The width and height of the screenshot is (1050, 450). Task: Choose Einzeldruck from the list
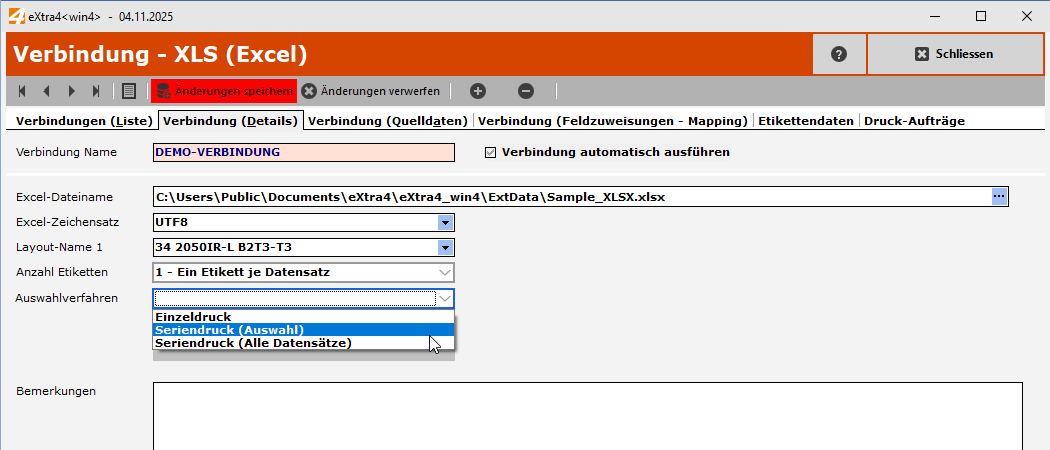[x=304, y=317]
